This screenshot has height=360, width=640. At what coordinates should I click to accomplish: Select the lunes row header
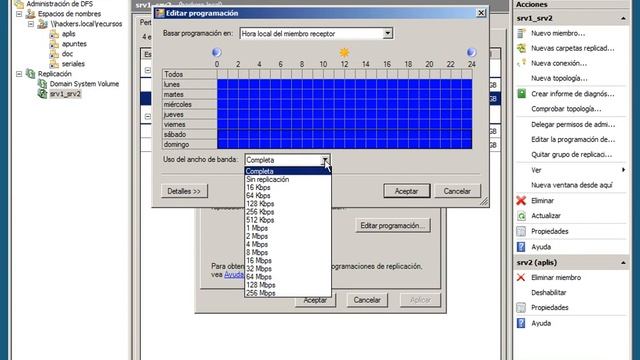(x=189, y=84)
